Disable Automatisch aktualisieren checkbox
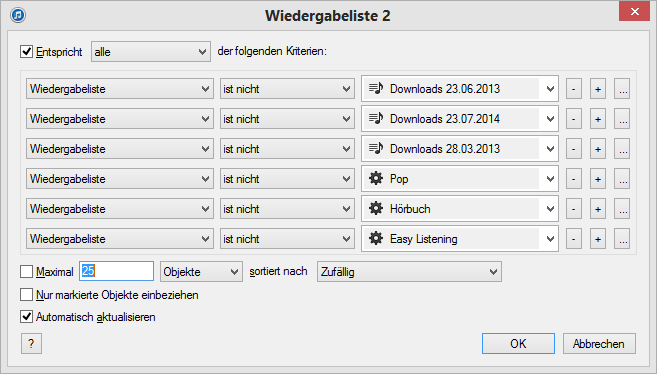This screenshot has height=374, width=657. pyautogui.click(x=26, y=317)
